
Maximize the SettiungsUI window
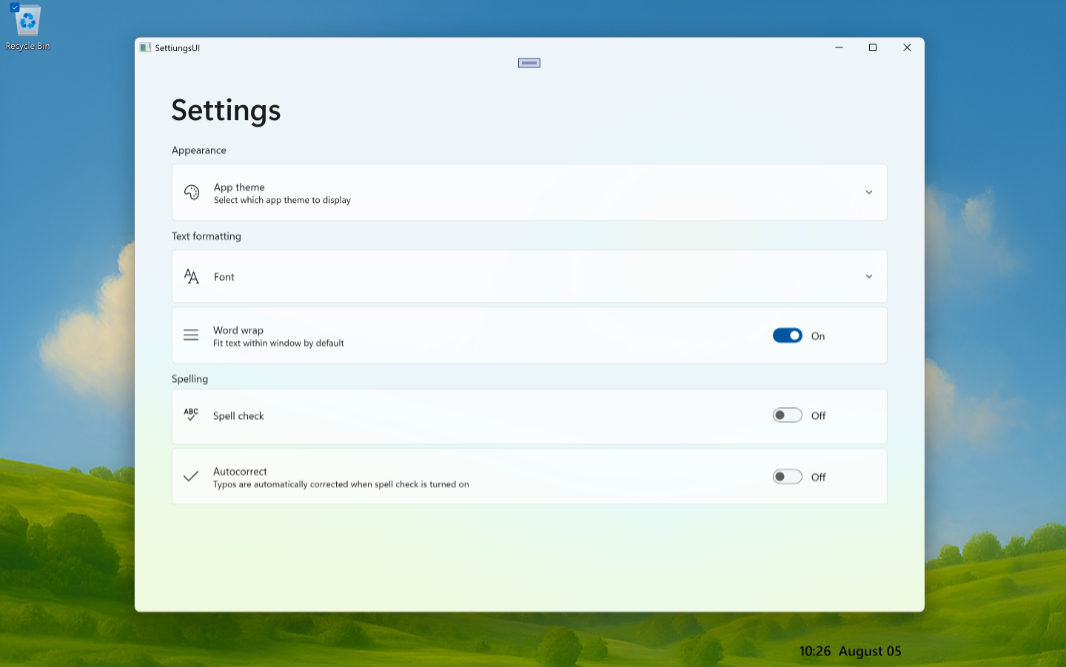[x=872, y=47]
